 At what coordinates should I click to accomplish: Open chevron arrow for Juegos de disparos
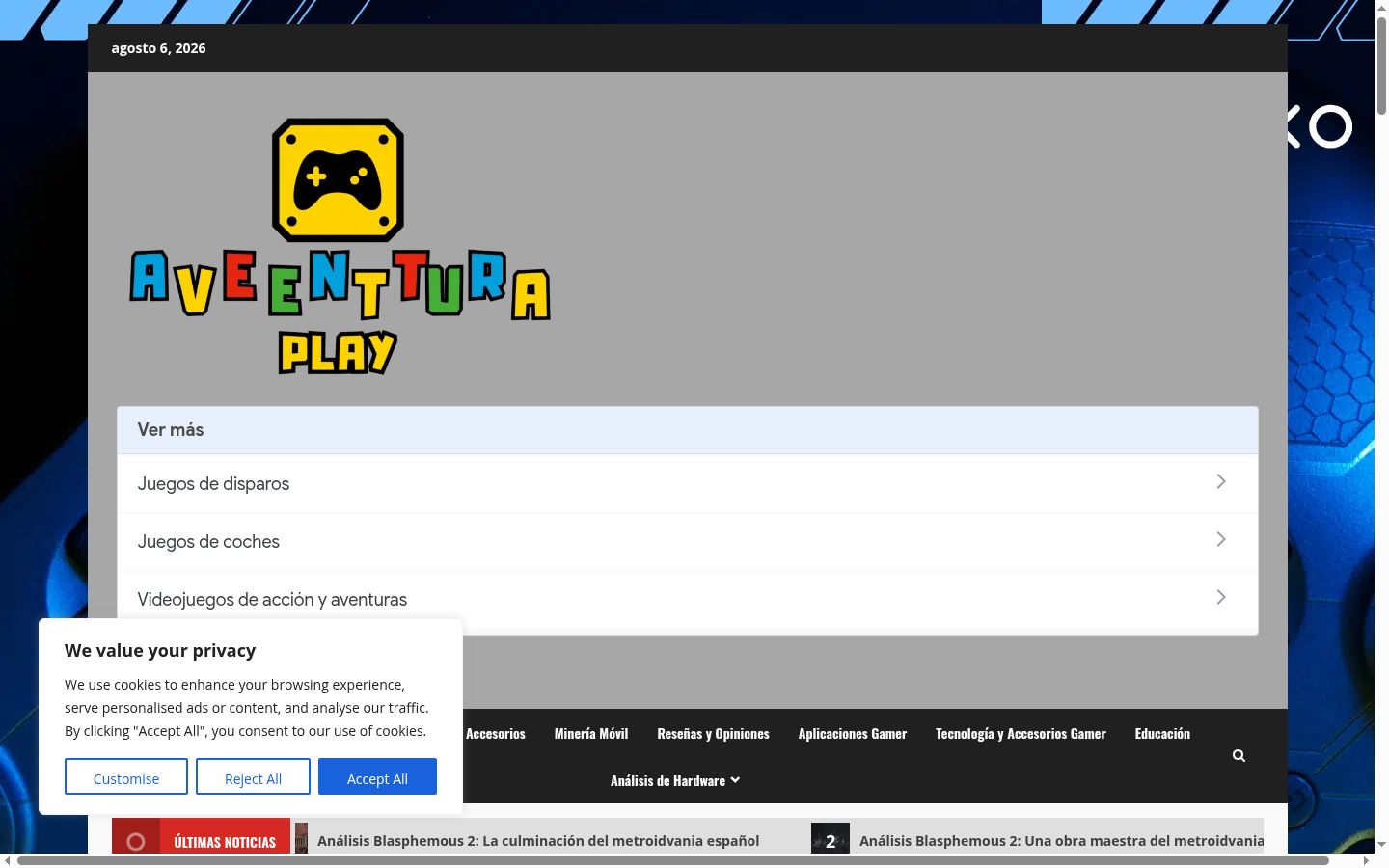click(x=1221, y=482)
